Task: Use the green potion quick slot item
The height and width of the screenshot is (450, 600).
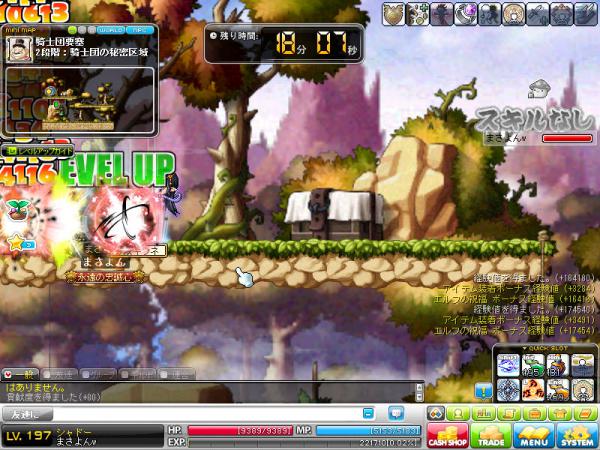Action: click(533, 365)
